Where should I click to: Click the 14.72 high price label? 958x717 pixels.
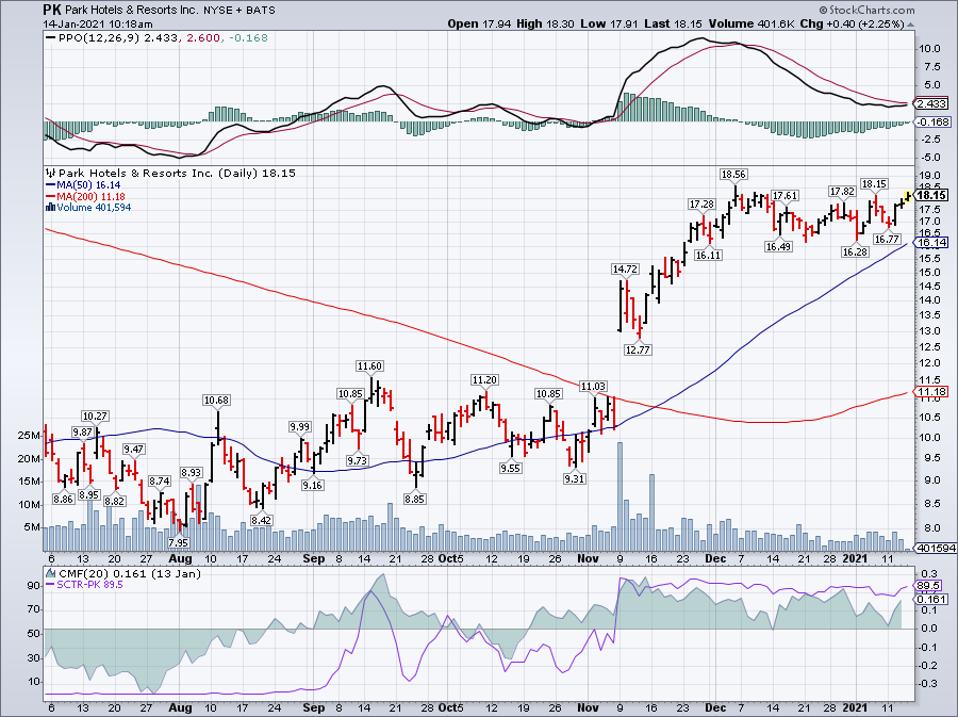(x=625, y=269)
